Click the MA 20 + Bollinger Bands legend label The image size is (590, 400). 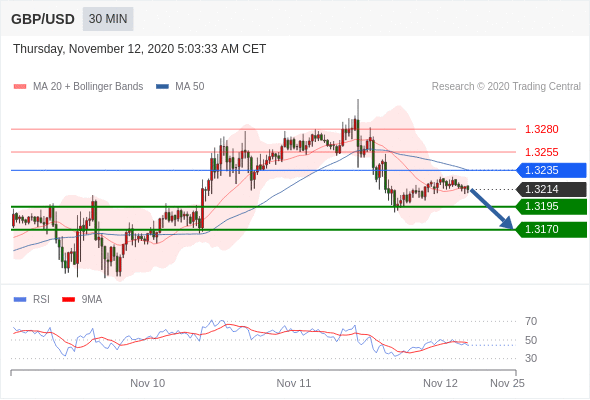click(88, 87)
